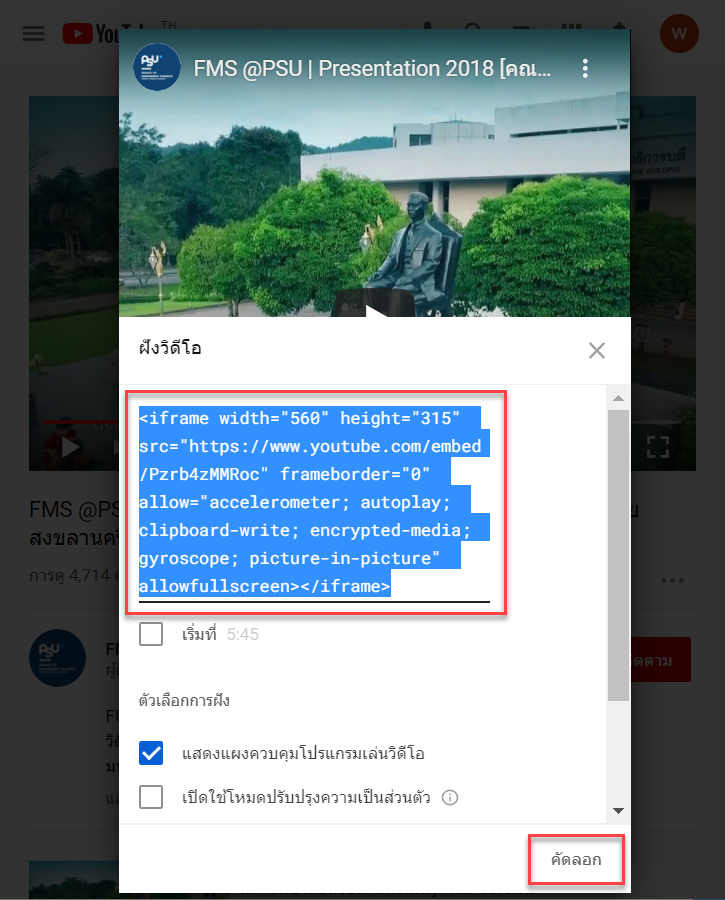Click the video title in preview
This screenshot has width=725, height=900.
click(372, 68)
